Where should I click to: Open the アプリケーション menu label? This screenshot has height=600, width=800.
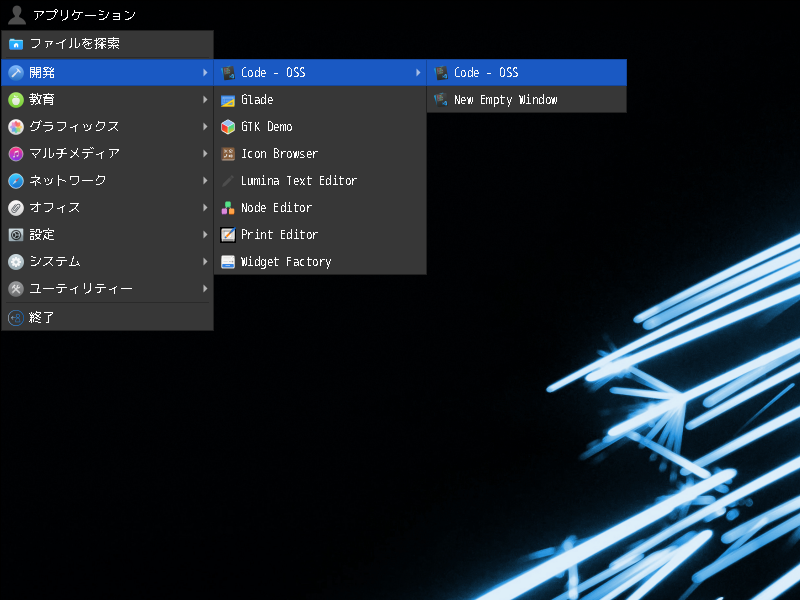[x=84, y=15]
